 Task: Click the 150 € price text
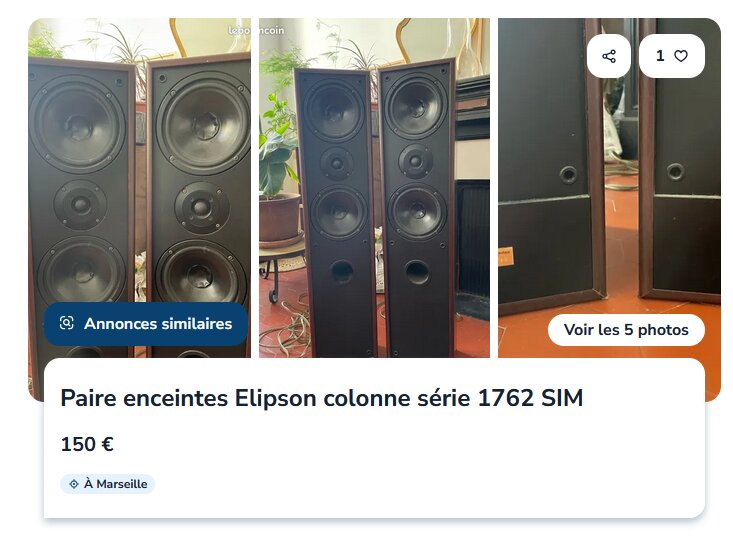(x=87, y=444)
